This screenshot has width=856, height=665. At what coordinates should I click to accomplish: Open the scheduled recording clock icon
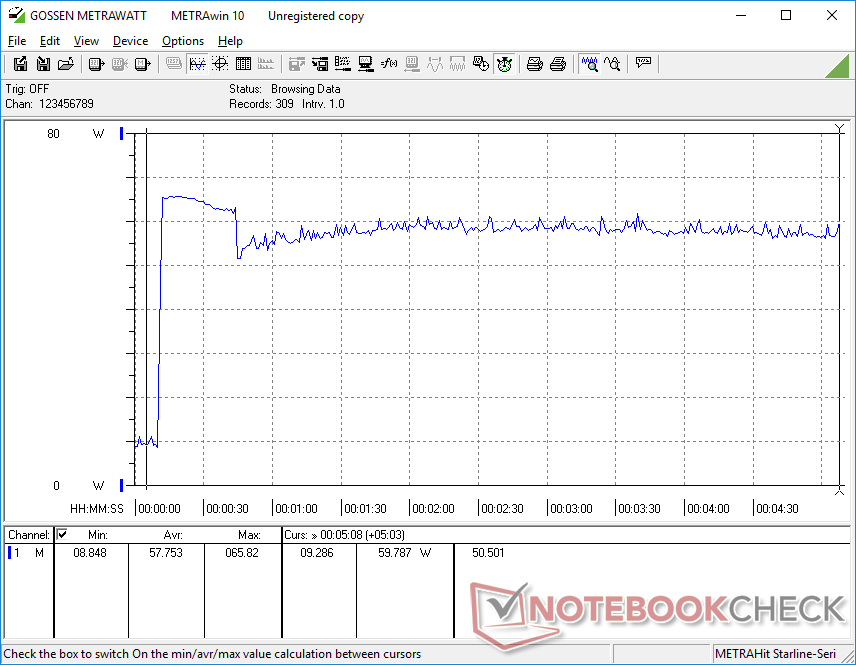481,64
